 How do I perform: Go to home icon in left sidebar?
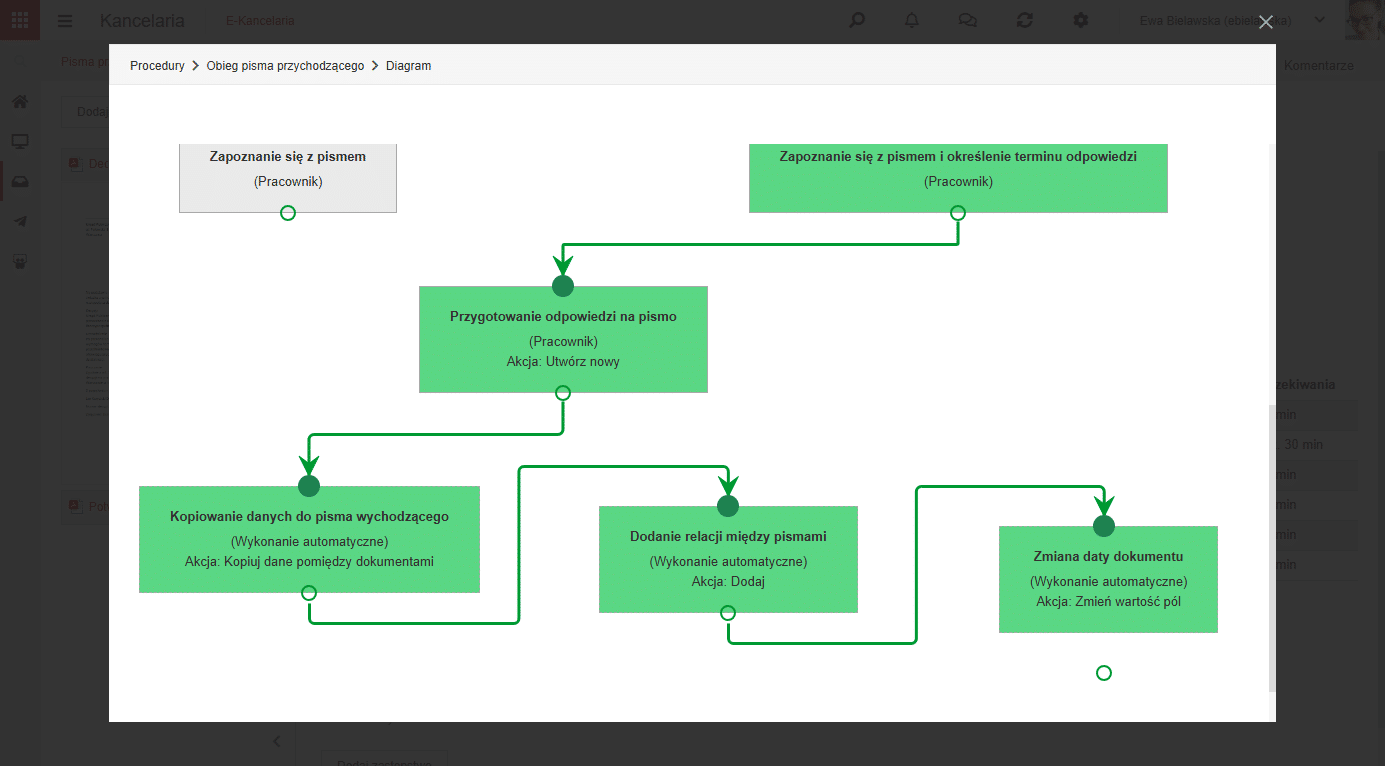(19, 101)
